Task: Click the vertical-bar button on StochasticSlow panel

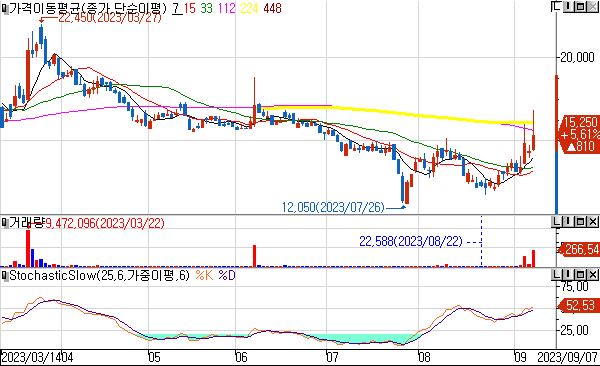Action: point(568,274)
